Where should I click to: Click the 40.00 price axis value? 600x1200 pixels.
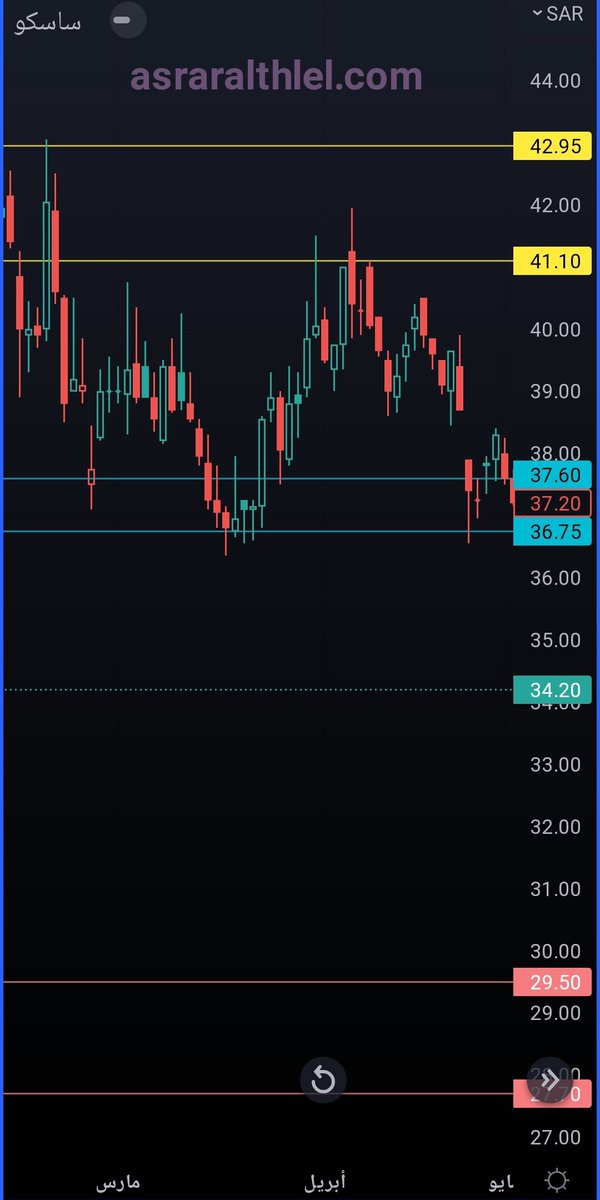(555, 329)
